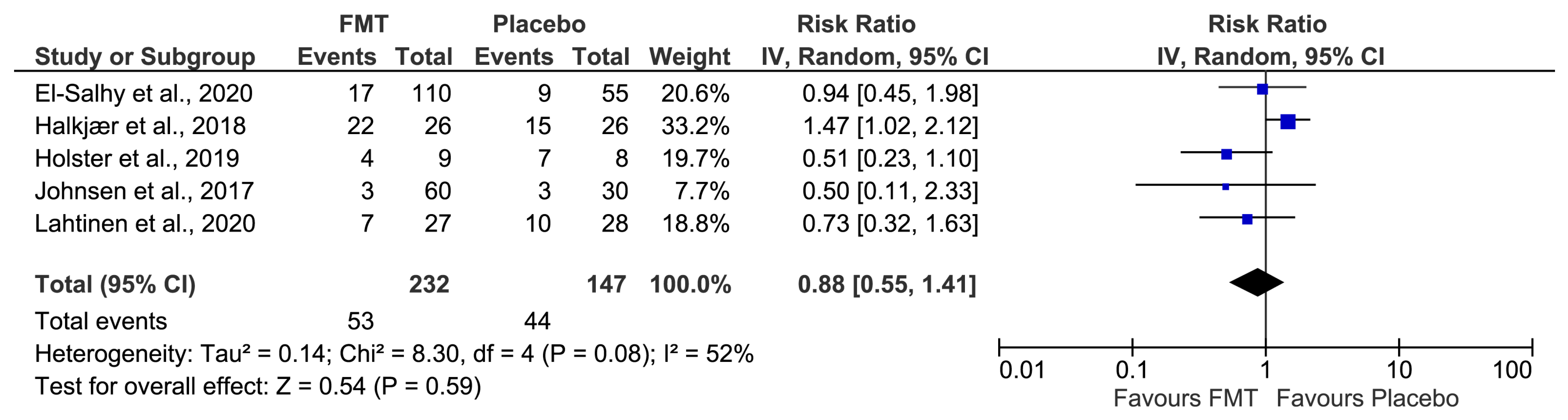The height and width of the screenshot is (420, 1568).
Task: Click the Heterogeneity statistics line
Action: tap(394, 354)
